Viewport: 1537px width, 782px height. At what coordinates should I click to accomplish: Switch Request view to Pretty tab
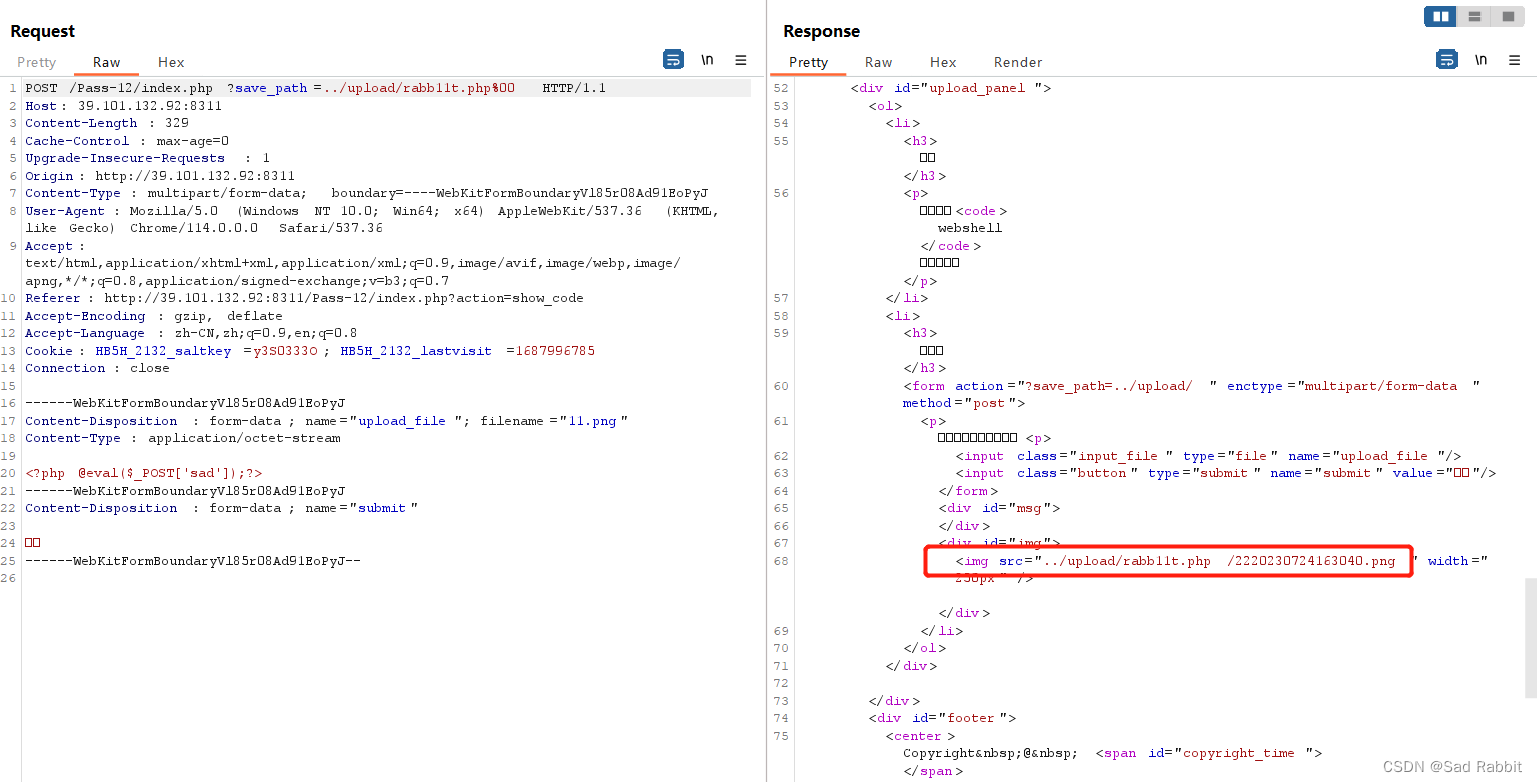click(36, 62)
